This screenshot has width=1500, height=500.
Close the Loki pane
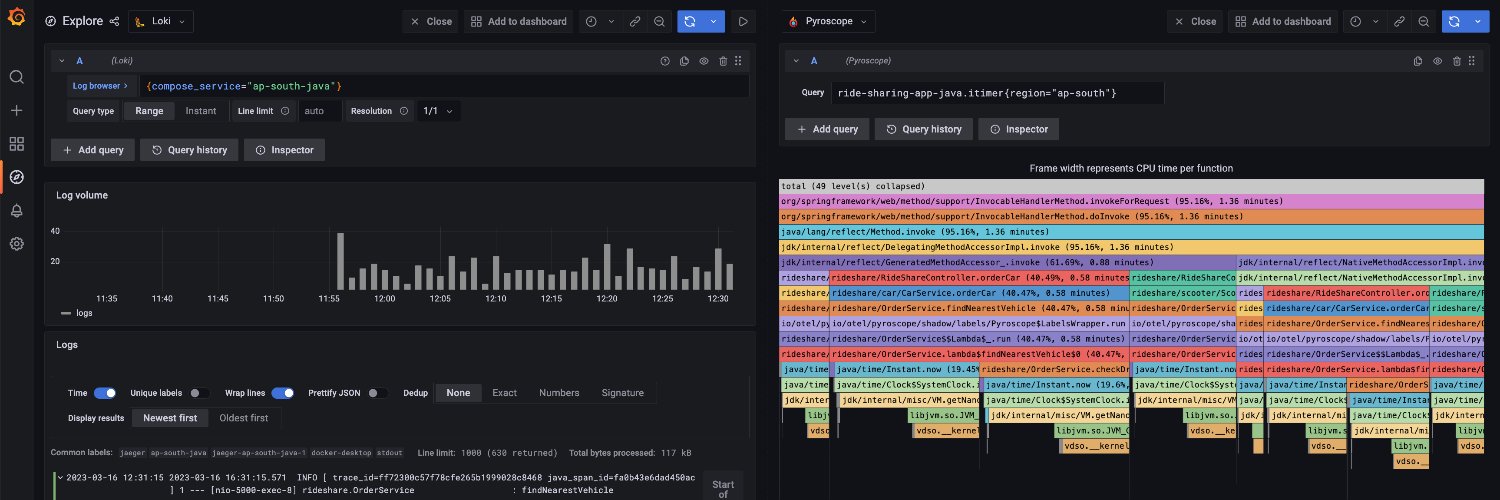[430, 21]
